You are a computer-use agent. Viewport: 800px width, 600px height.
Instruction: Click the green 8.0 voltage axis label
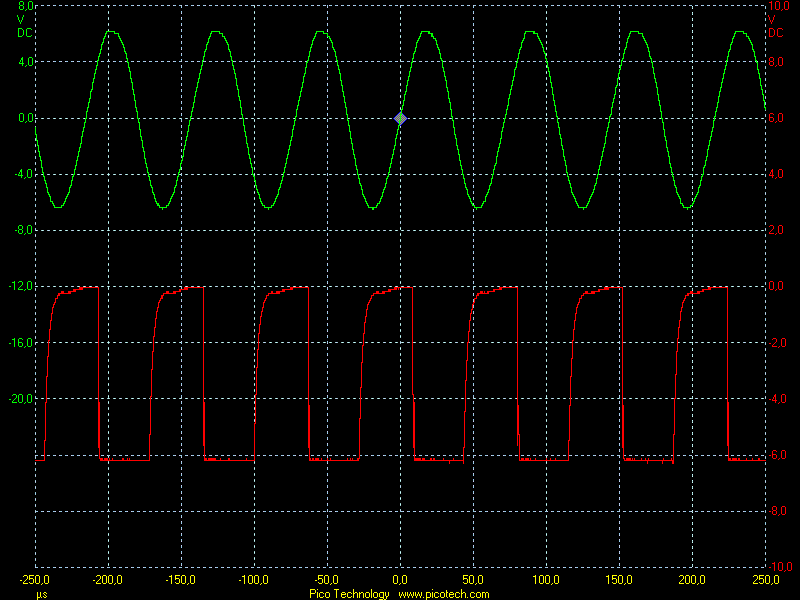(25, 6)
